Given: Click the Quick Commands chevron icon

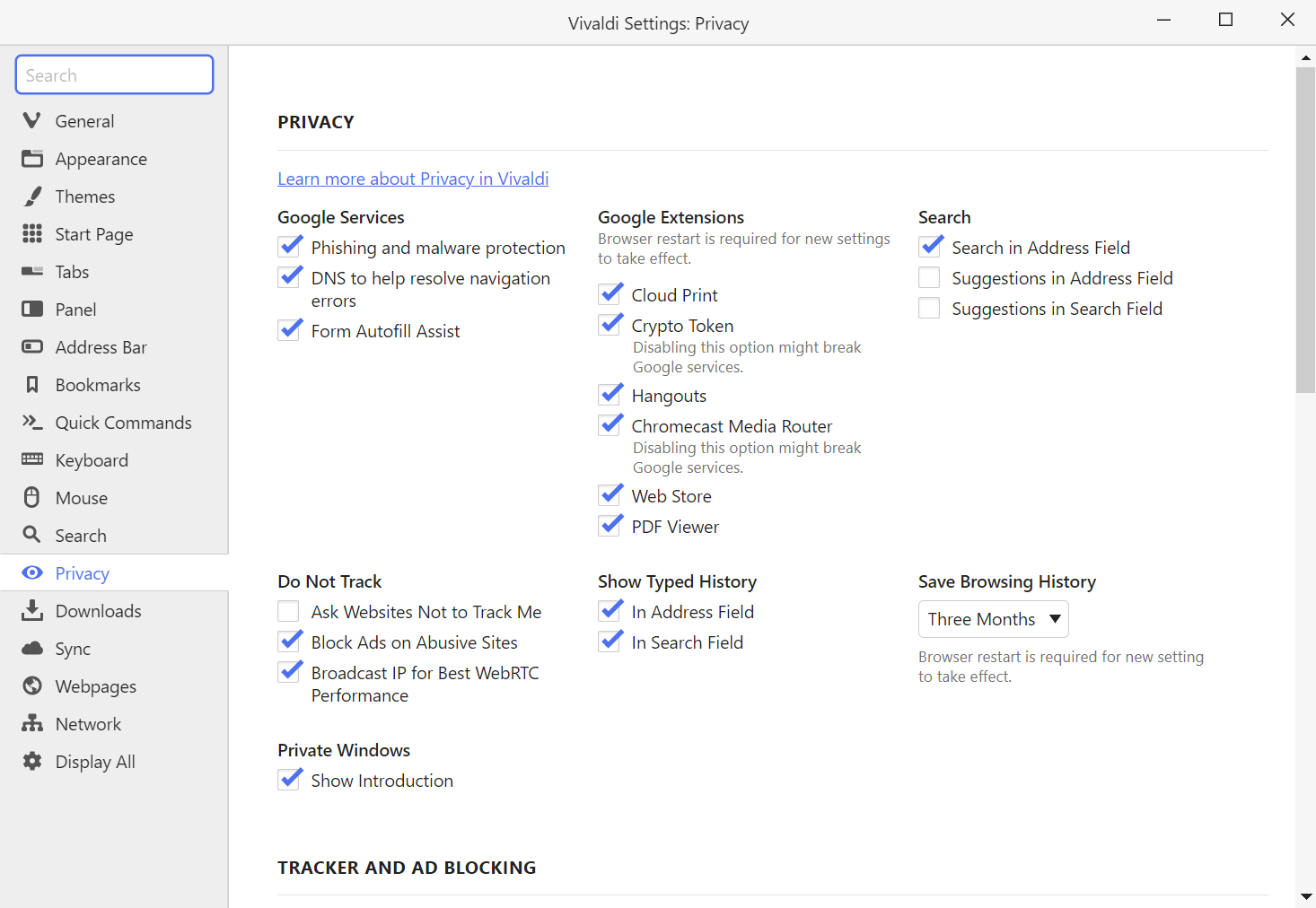Looking at the screenshot, I should pos(32,422).
